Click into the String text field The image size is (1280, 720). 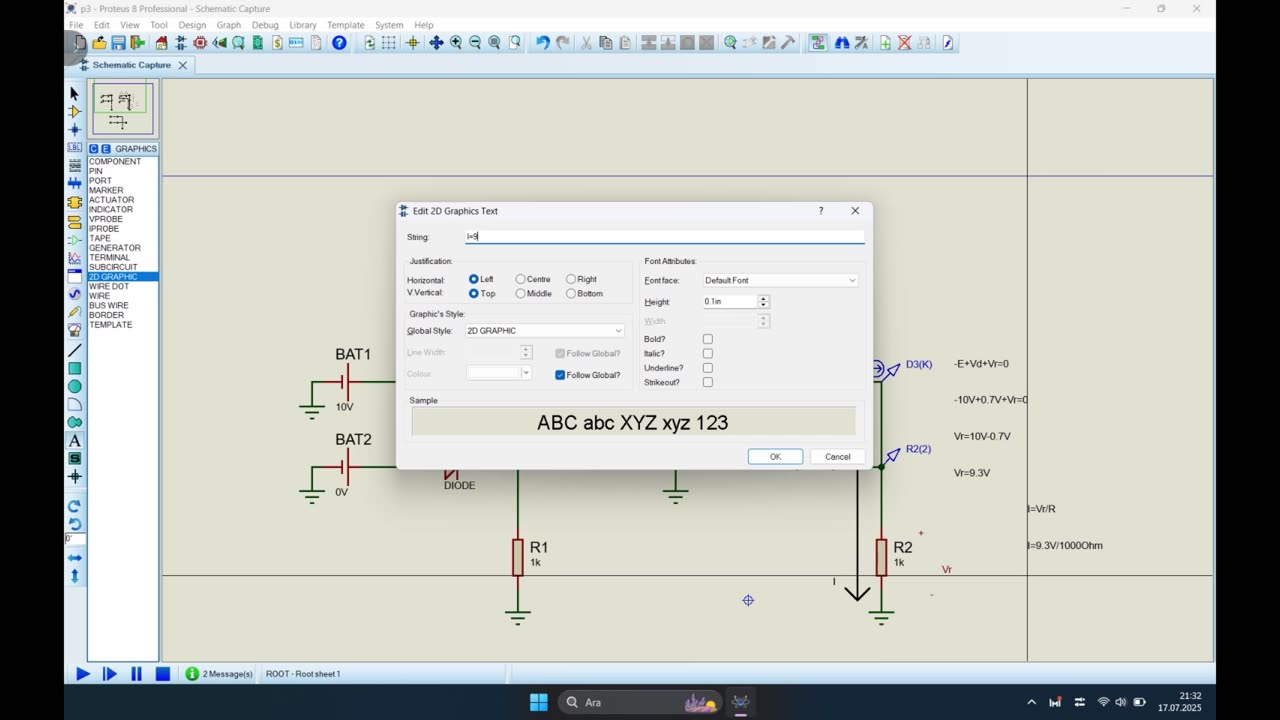click(x=665, y=237)
